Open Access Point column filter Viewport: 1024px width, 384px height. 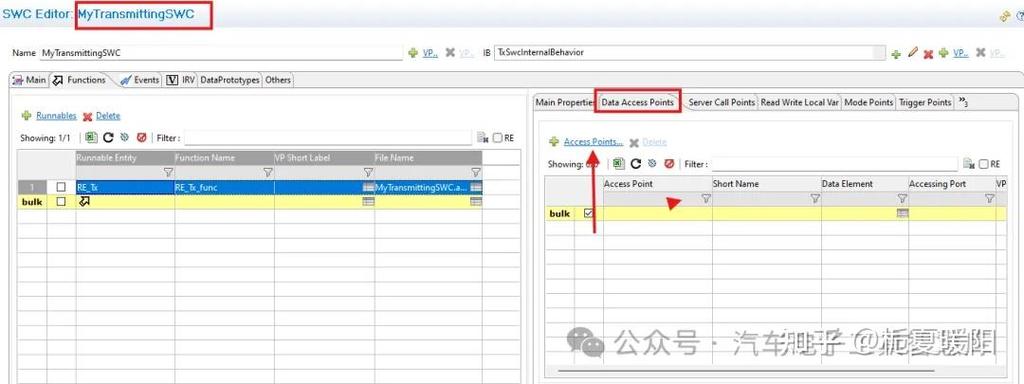[705, 199]
